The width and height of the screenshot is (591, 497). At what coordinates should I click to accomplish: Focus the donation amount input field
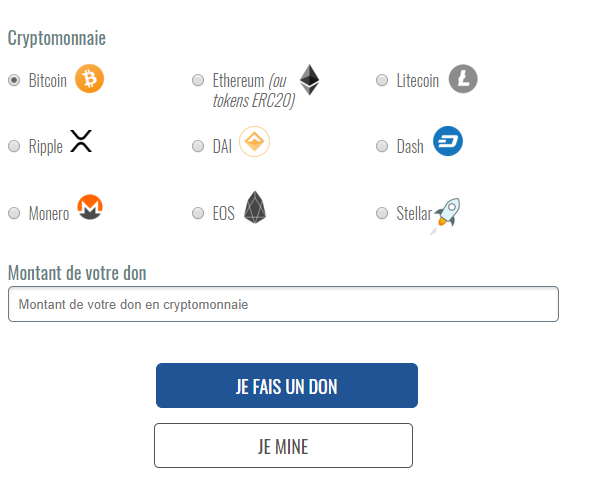(283, 304)
